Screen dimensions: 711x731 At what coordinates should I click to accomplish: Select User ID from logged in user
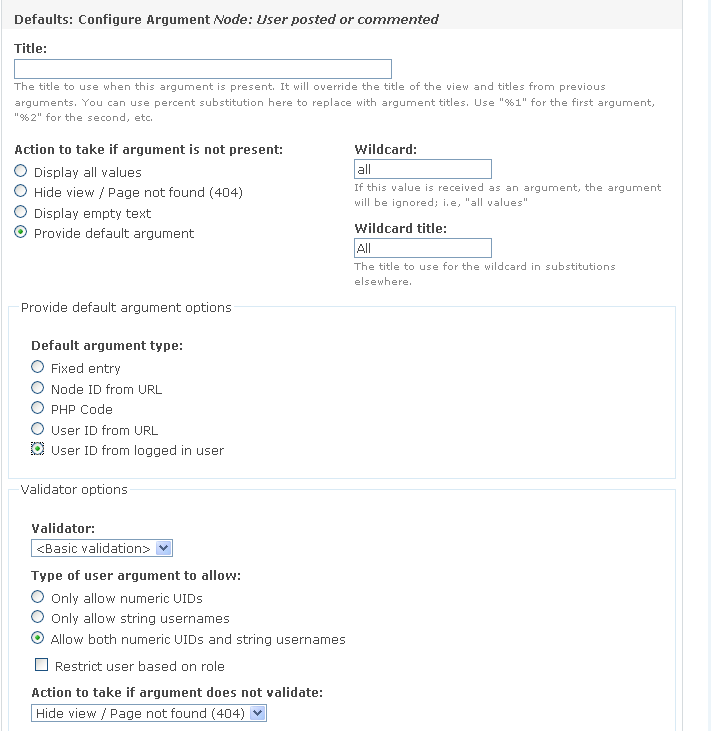[38, 450]
